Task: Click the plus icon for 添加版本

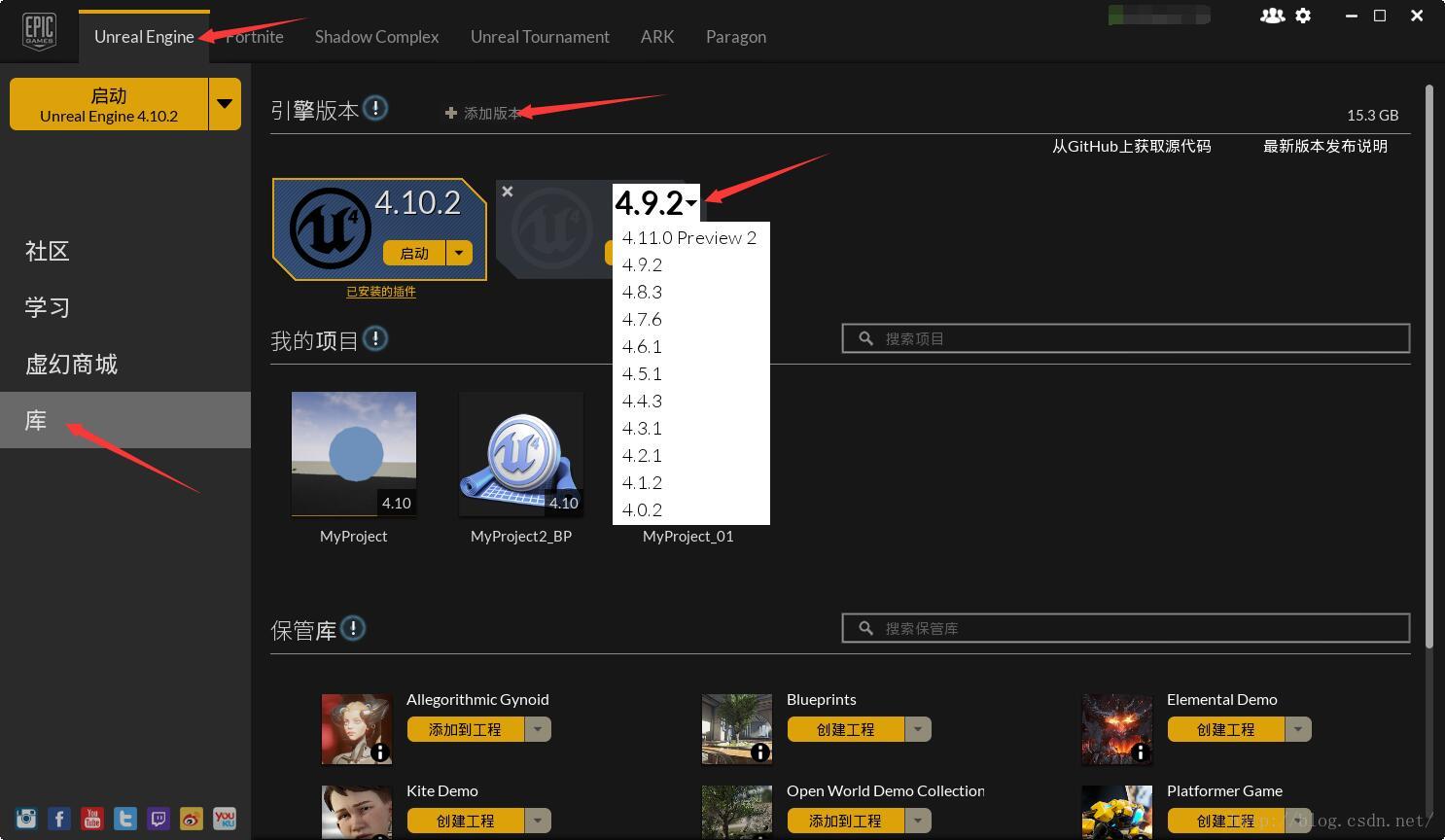Action: [x=450, y=113]
